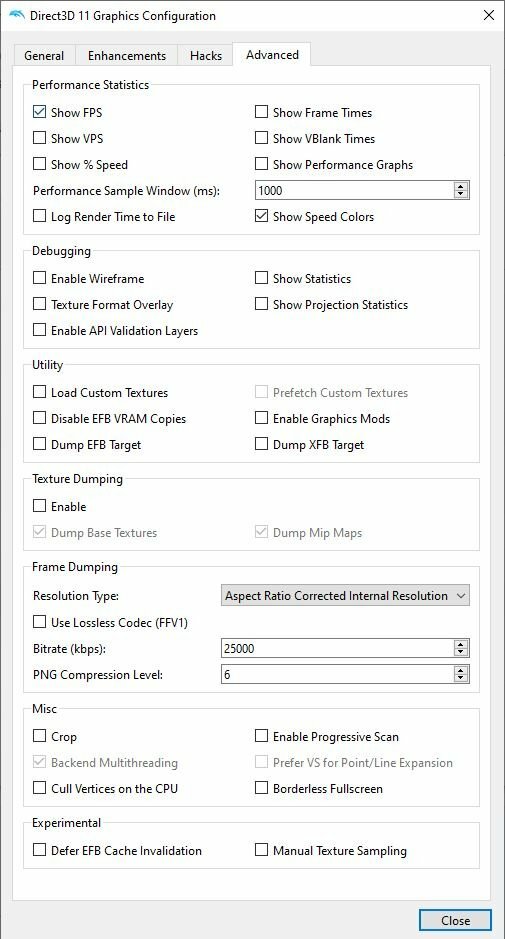The width and height of the screenshot is (505, 939).
Task: Tick Enable under Texture Dumping
Action: (40, 507)
